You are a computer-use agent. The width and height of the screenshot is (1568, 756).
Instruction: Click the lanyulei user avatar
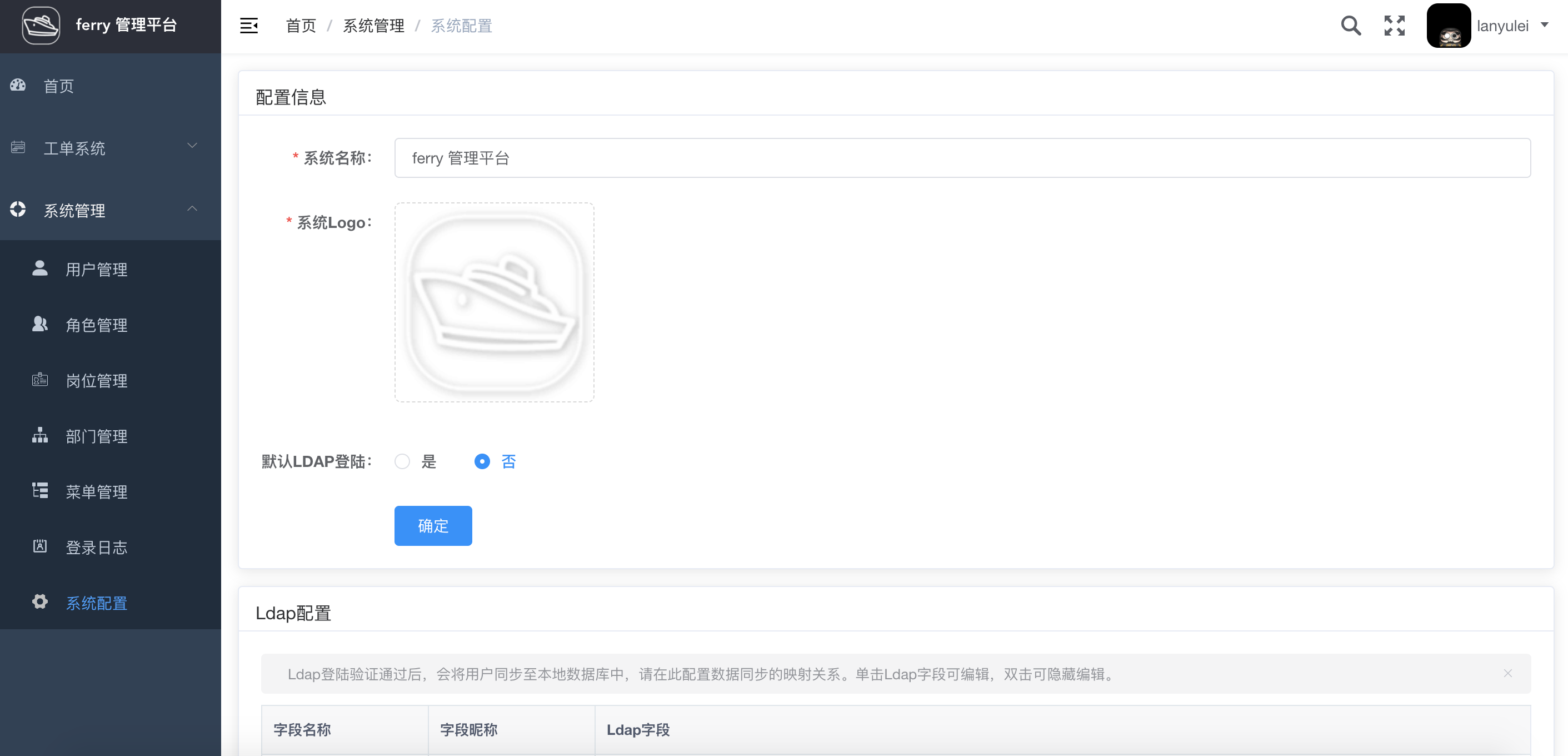click(1449, 26)
